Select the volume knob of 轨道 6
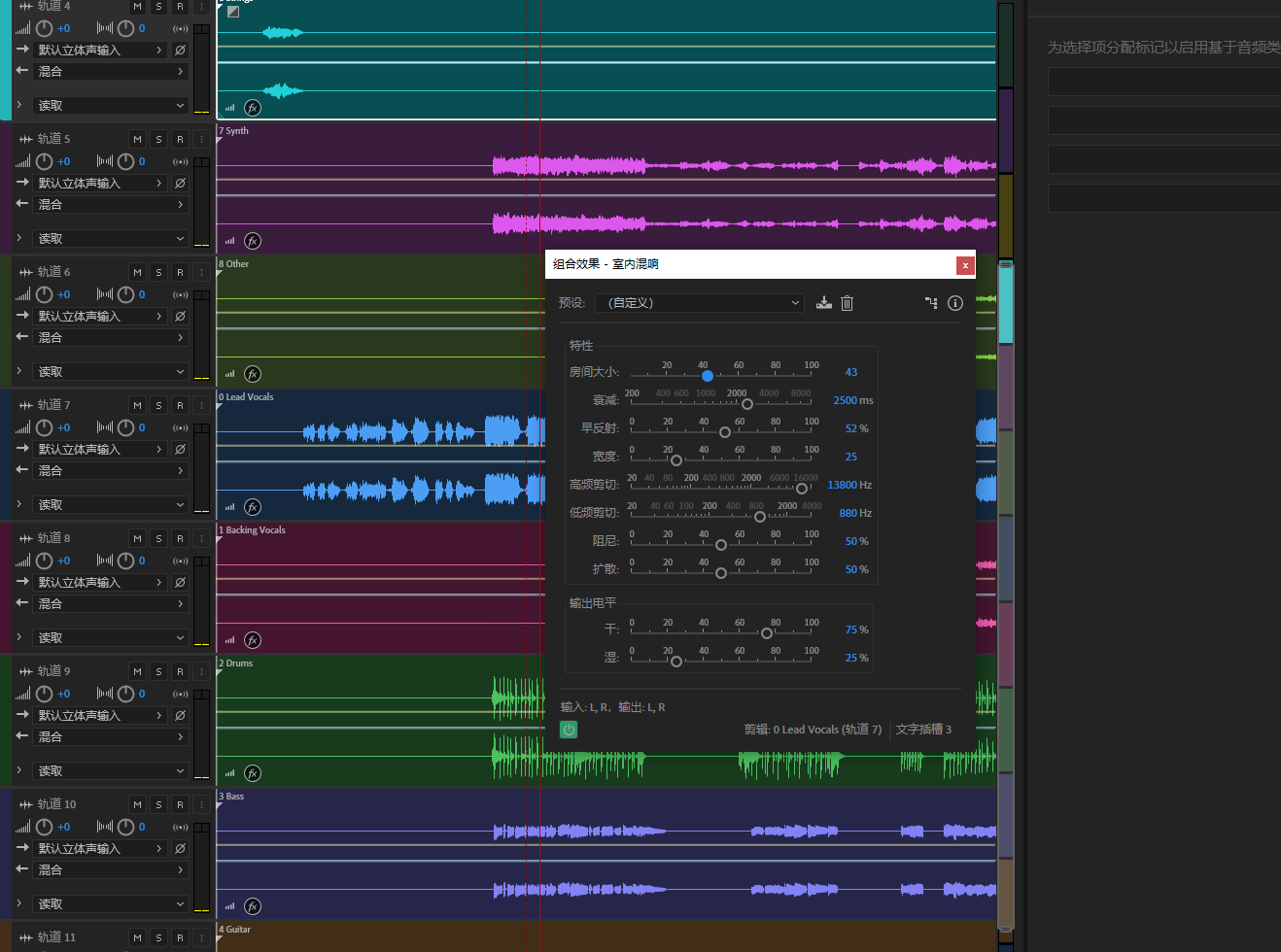The height and width of the screenshot is (952, 1281). point(44,294)
